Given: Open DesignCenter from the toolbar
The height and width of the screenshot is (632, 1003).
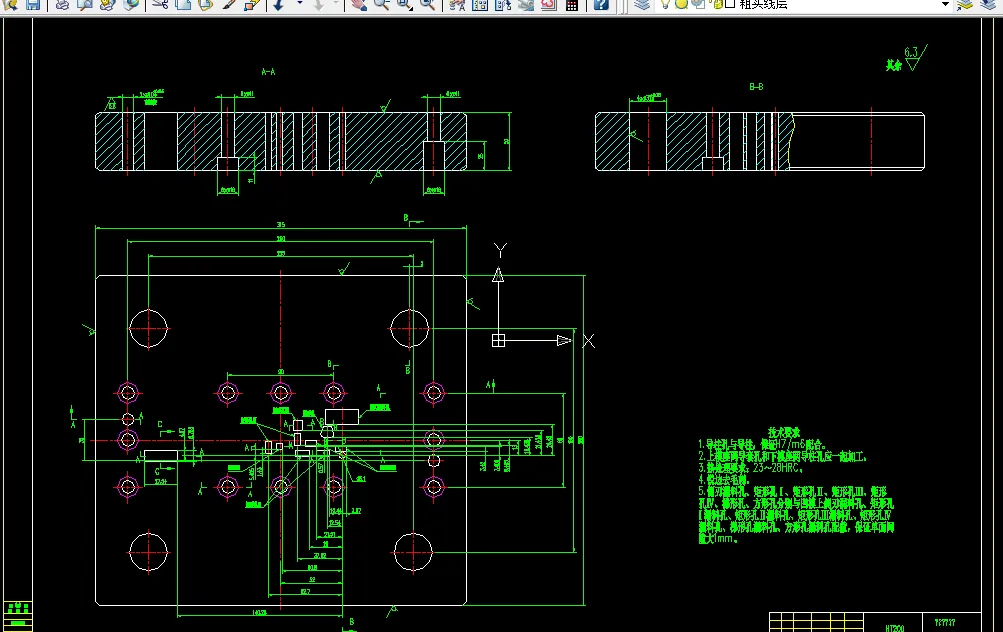Looking at the screenshot, I should (x=480, y=5).
